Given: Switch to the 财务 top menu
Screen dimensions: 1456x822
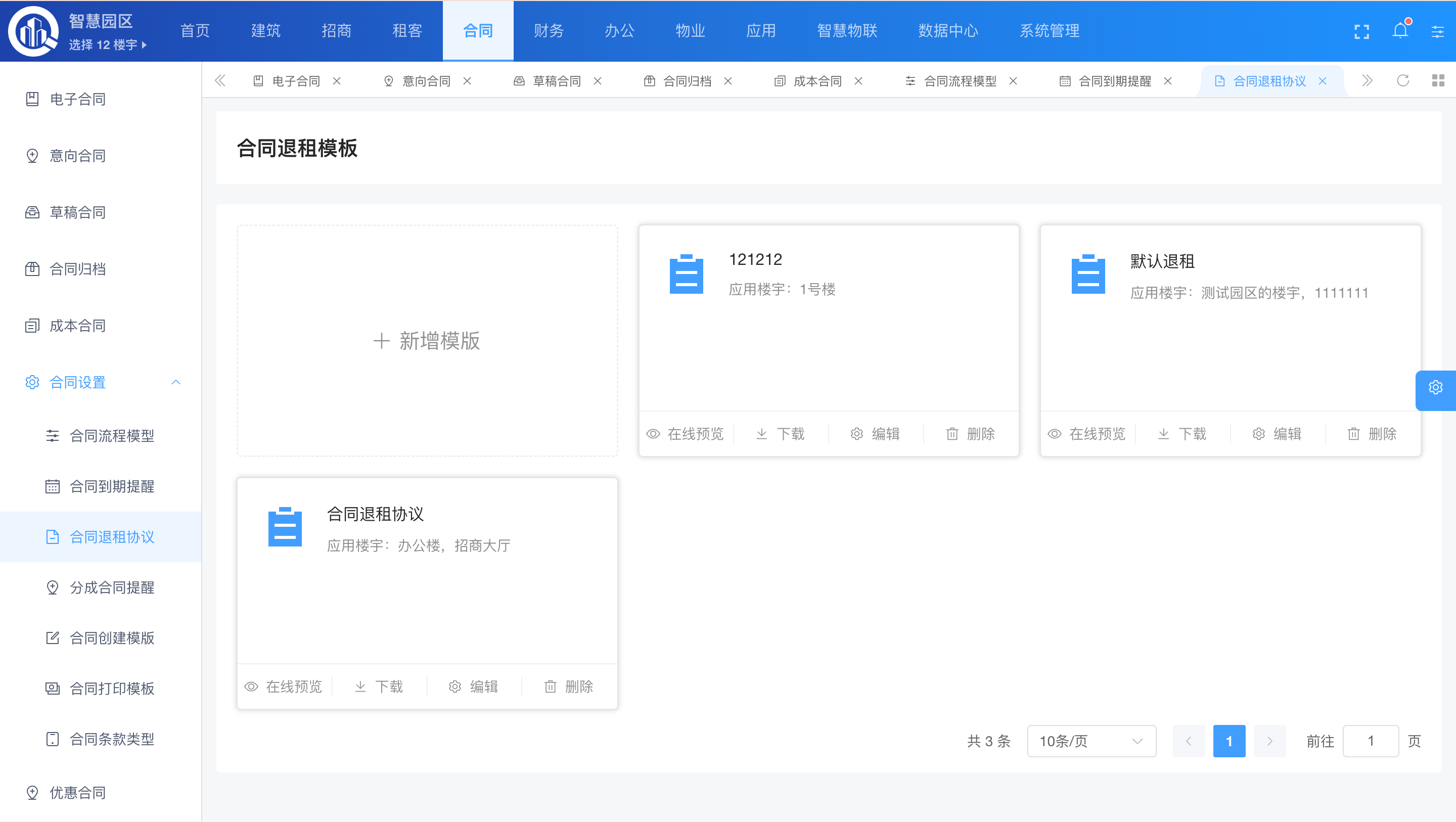Looking at the screenshot, I should point(548,30).
